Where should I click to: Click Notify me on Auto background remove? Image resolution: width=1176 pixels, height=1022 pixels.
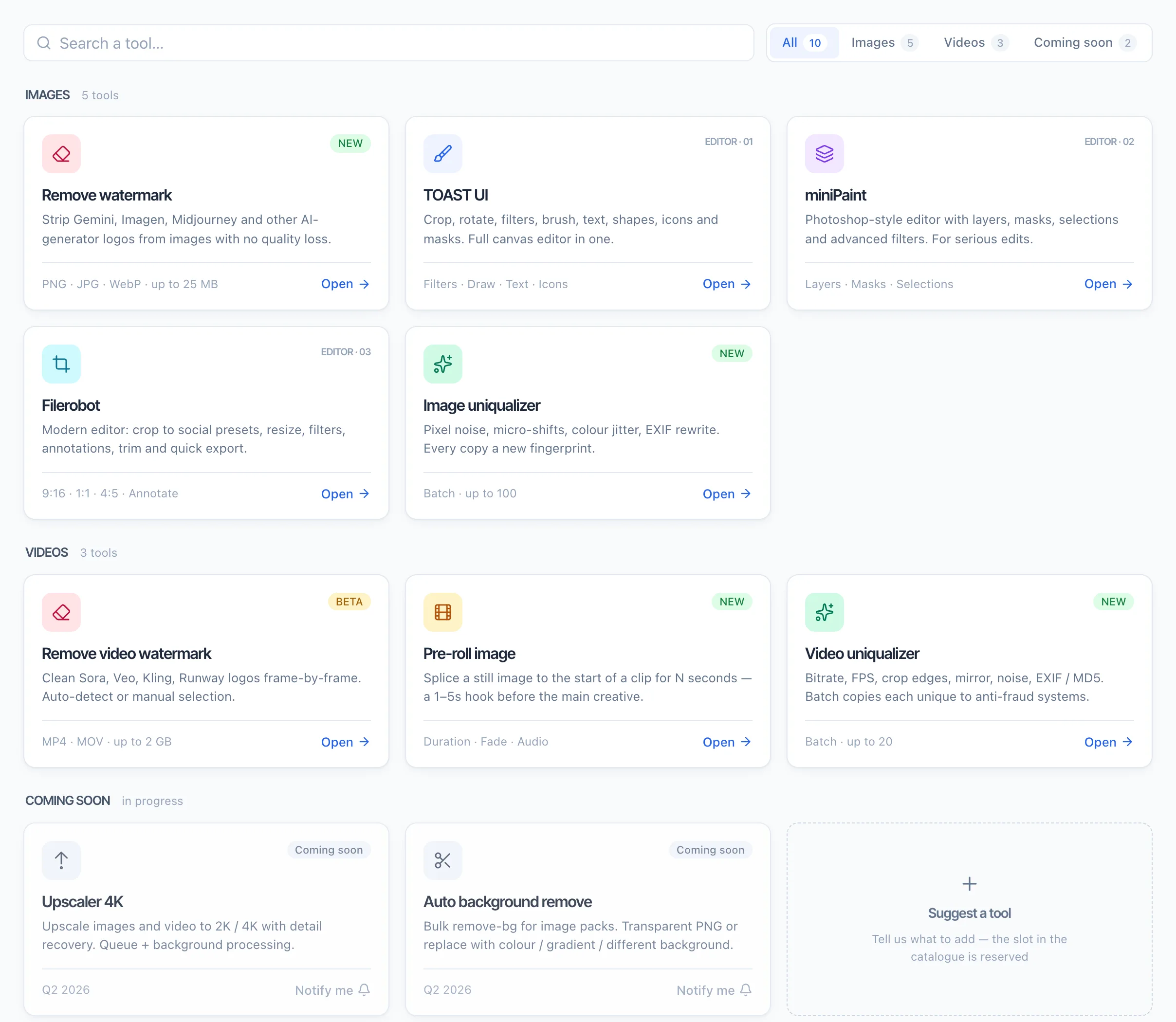(x=714, y=990)
